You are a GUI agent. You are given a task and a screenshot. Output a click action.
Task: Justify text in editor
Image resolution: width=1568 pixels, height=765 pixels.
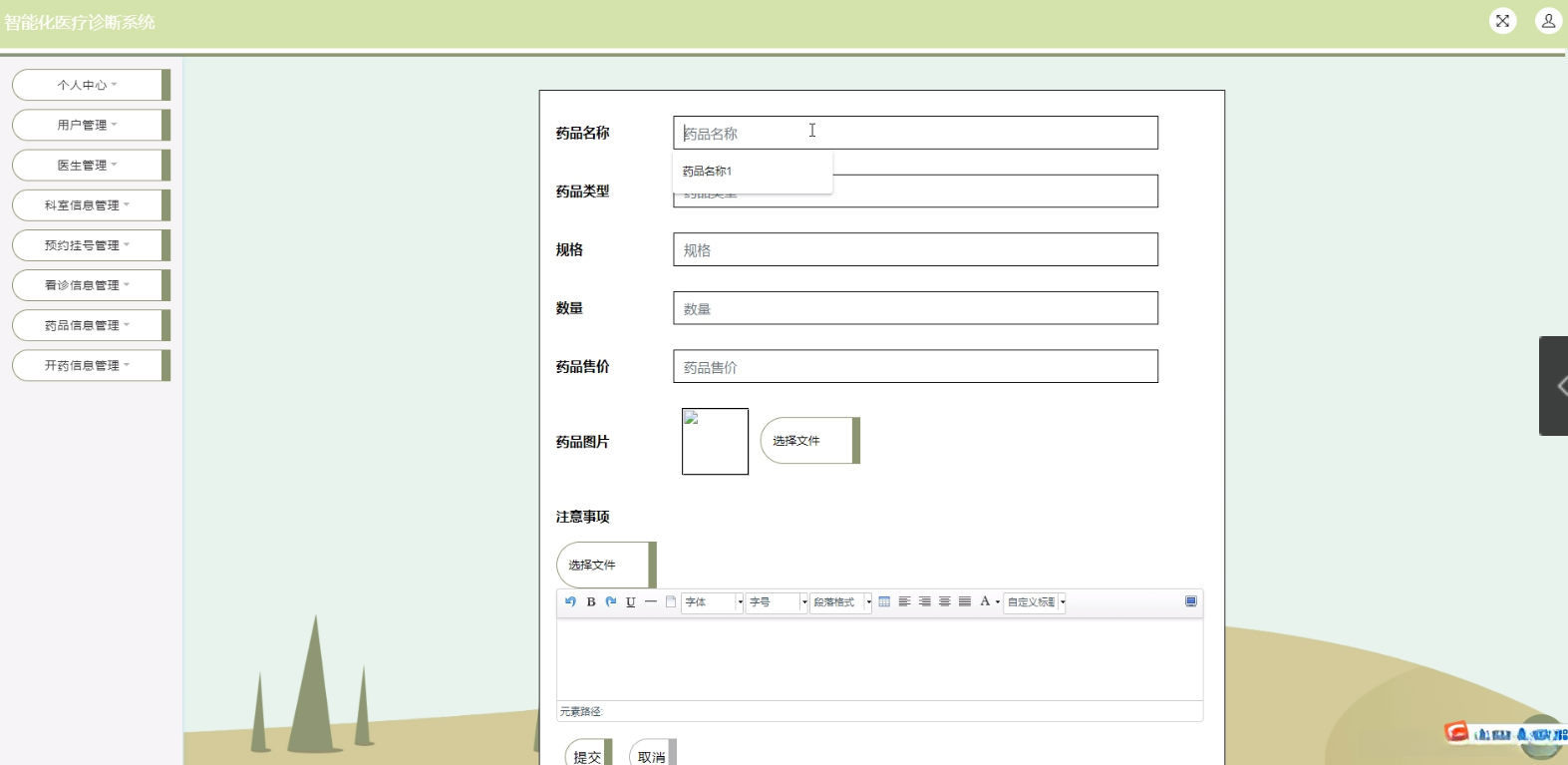(965, 601)
